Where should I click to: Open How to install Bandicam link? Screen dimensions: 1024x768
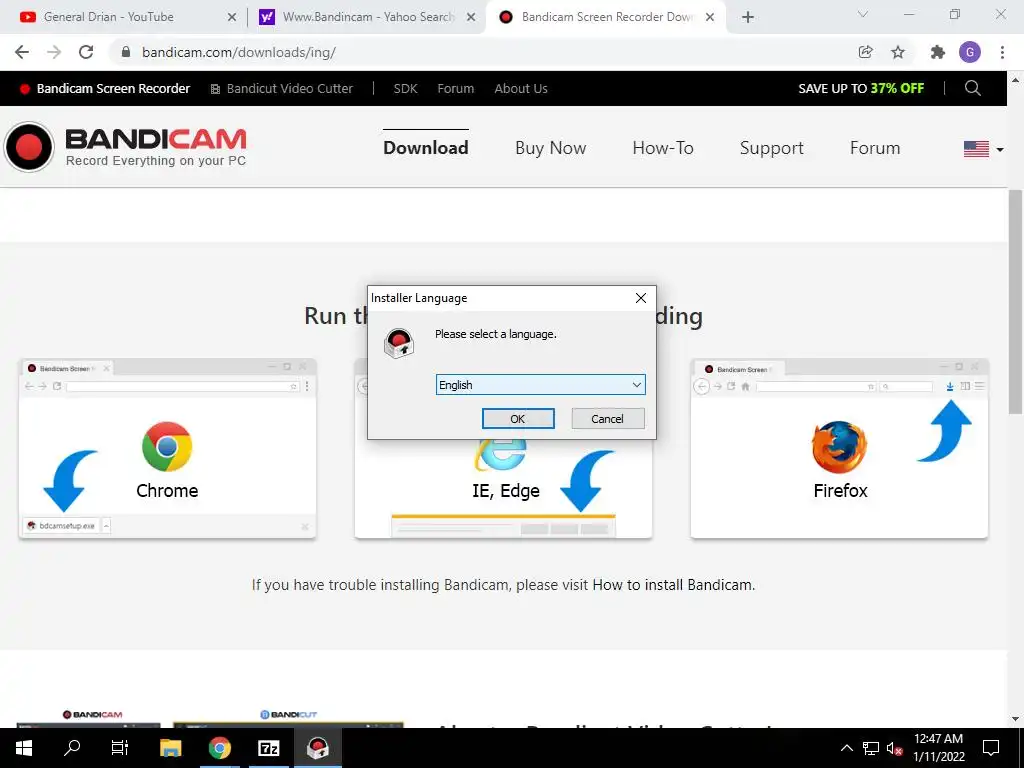click(673, 584)
